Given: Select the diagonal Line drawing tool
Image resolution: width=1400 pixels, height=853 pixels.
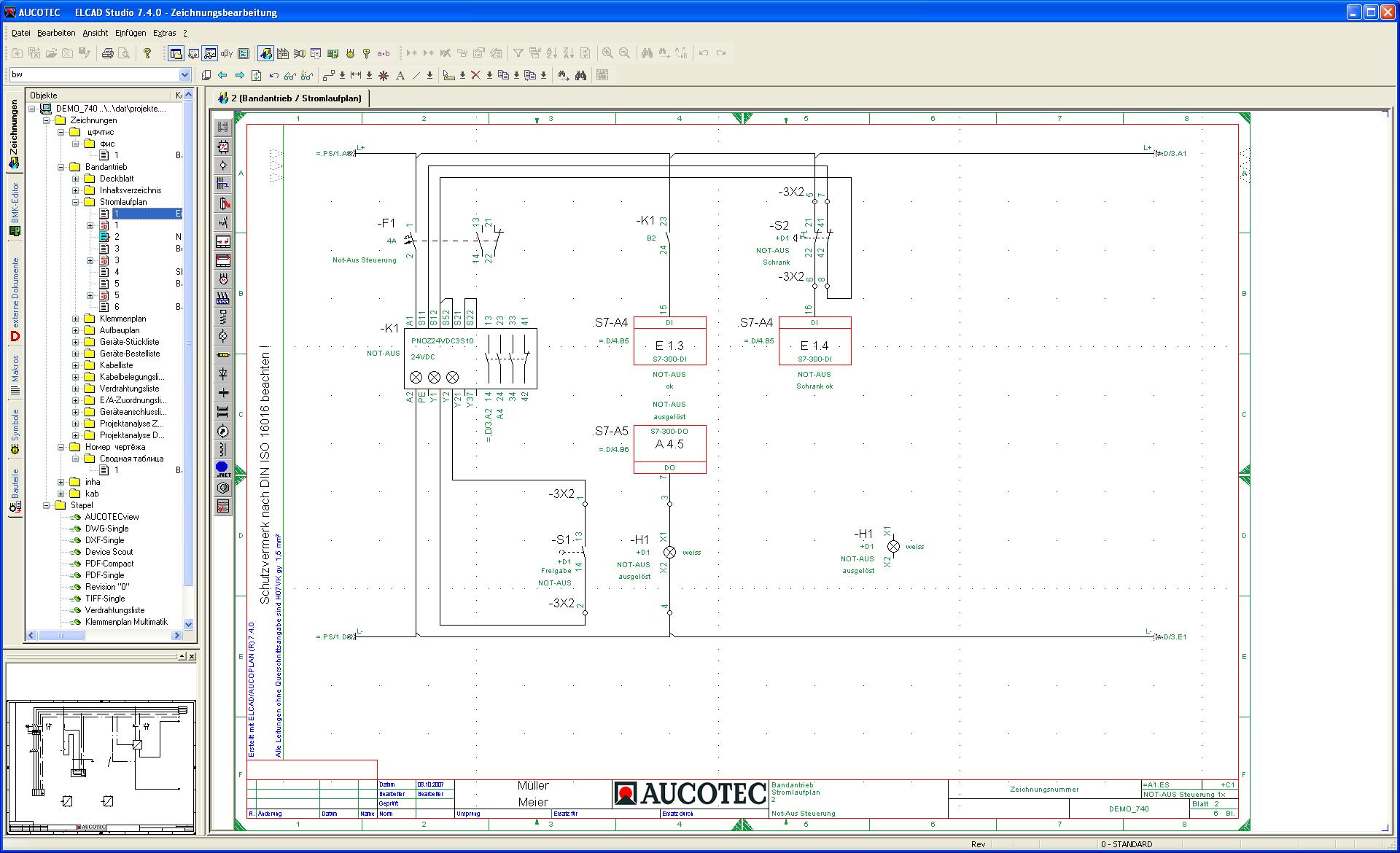Looking at the screenshot, I should pos(416,75).
